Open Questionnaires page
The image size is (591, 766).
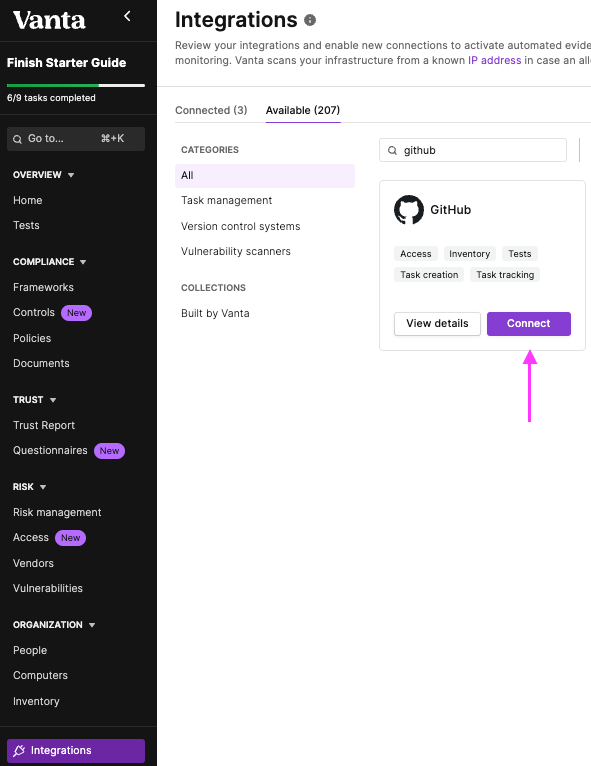tap(50, 450)
